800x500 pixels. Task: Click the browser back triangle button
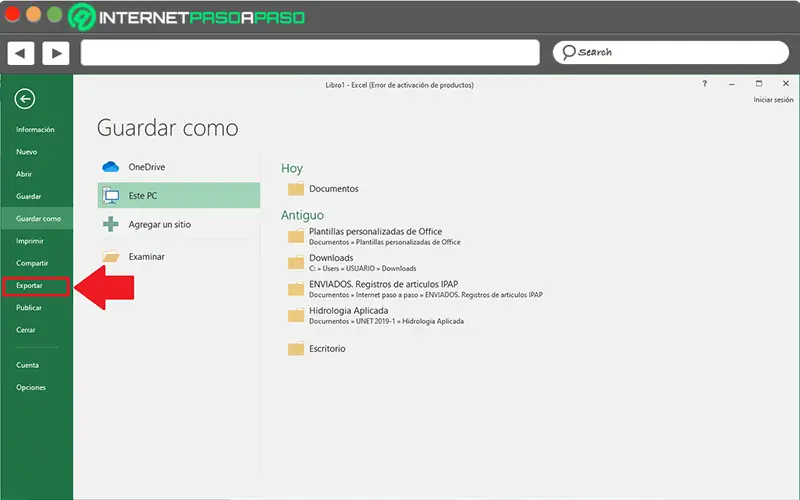[20, 53]
